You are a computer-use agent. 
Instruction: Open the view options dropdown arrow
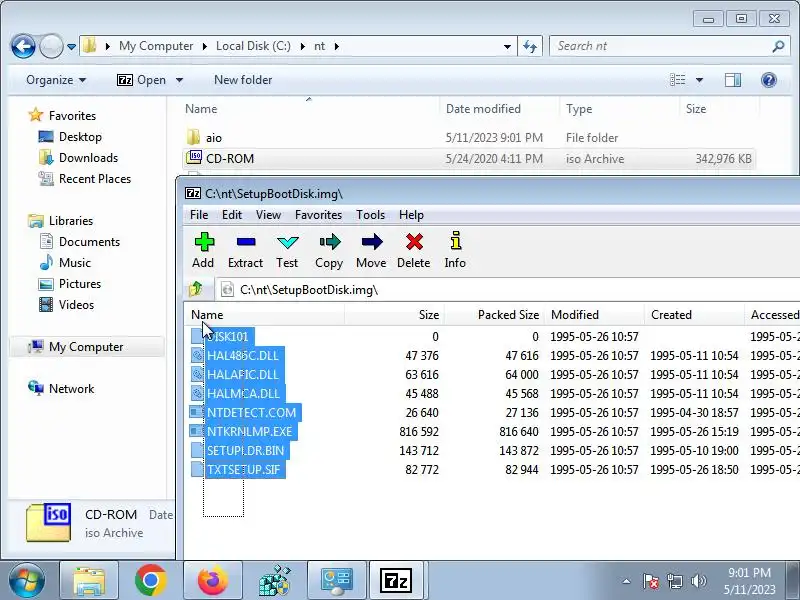pos(699,80)
